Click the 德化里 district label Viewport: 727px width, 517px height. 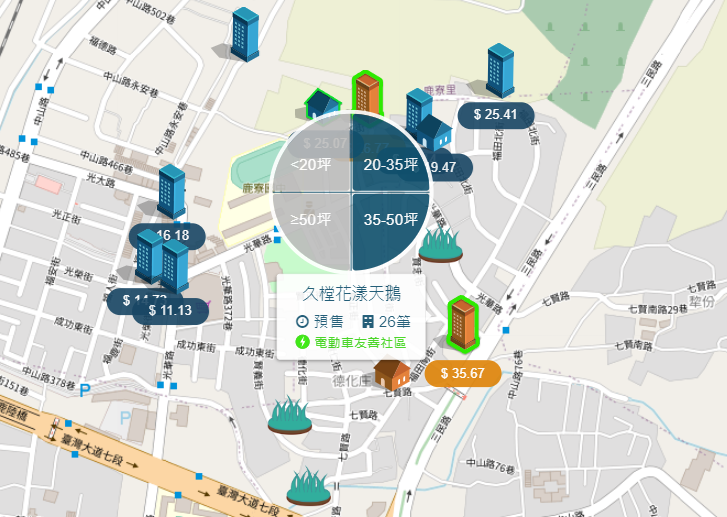[x=352, y=381]
